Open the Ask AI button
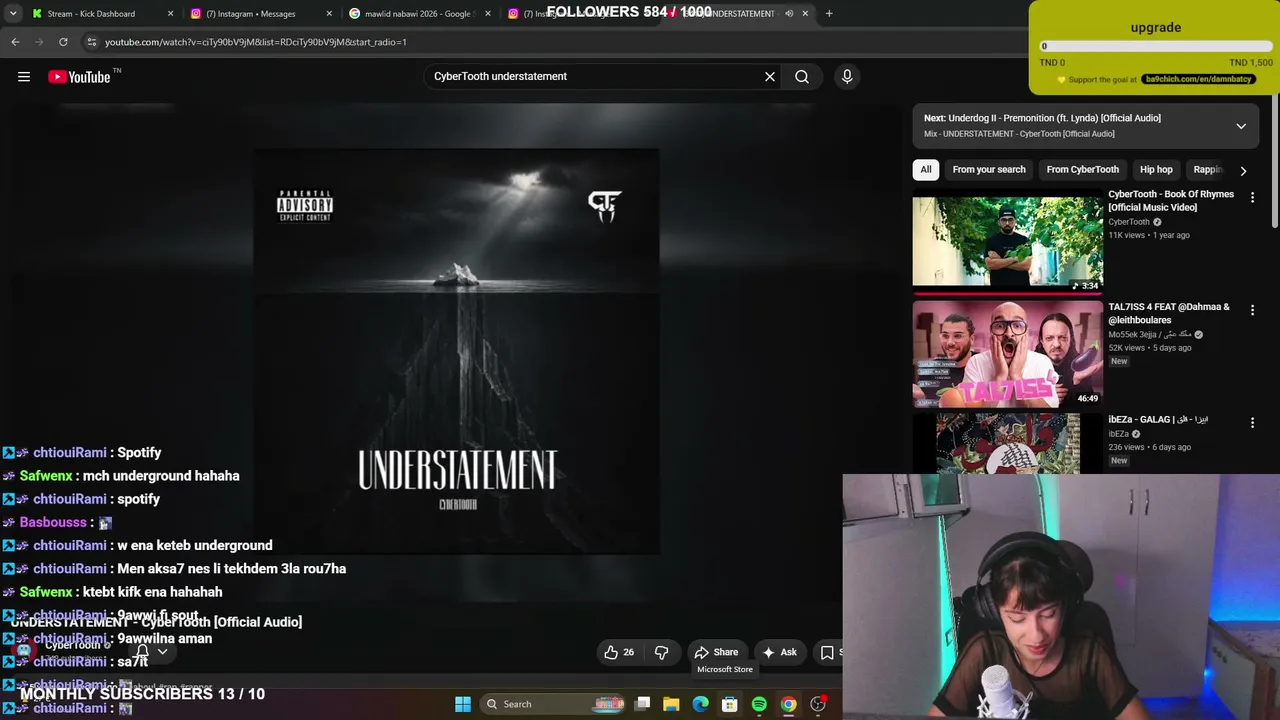 click(779, 652)
